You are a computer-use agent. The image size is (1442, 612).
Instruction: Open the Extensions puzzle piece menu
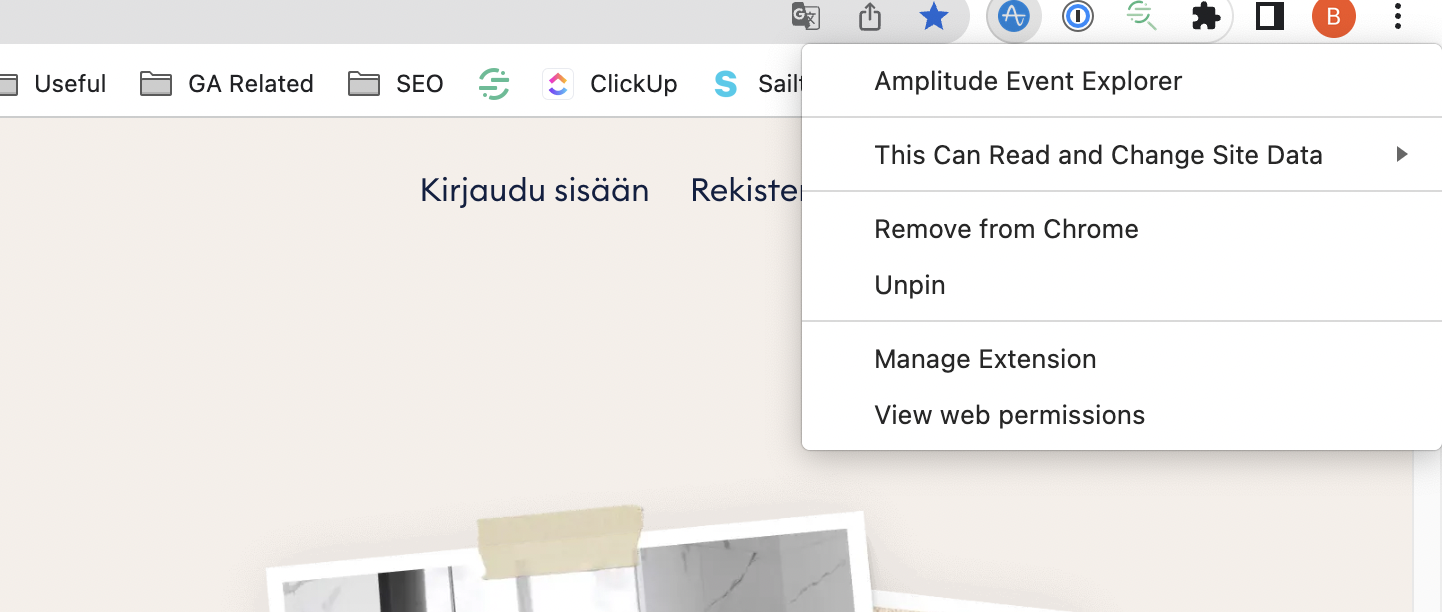pyautogui.click(x=1206, y=16)
